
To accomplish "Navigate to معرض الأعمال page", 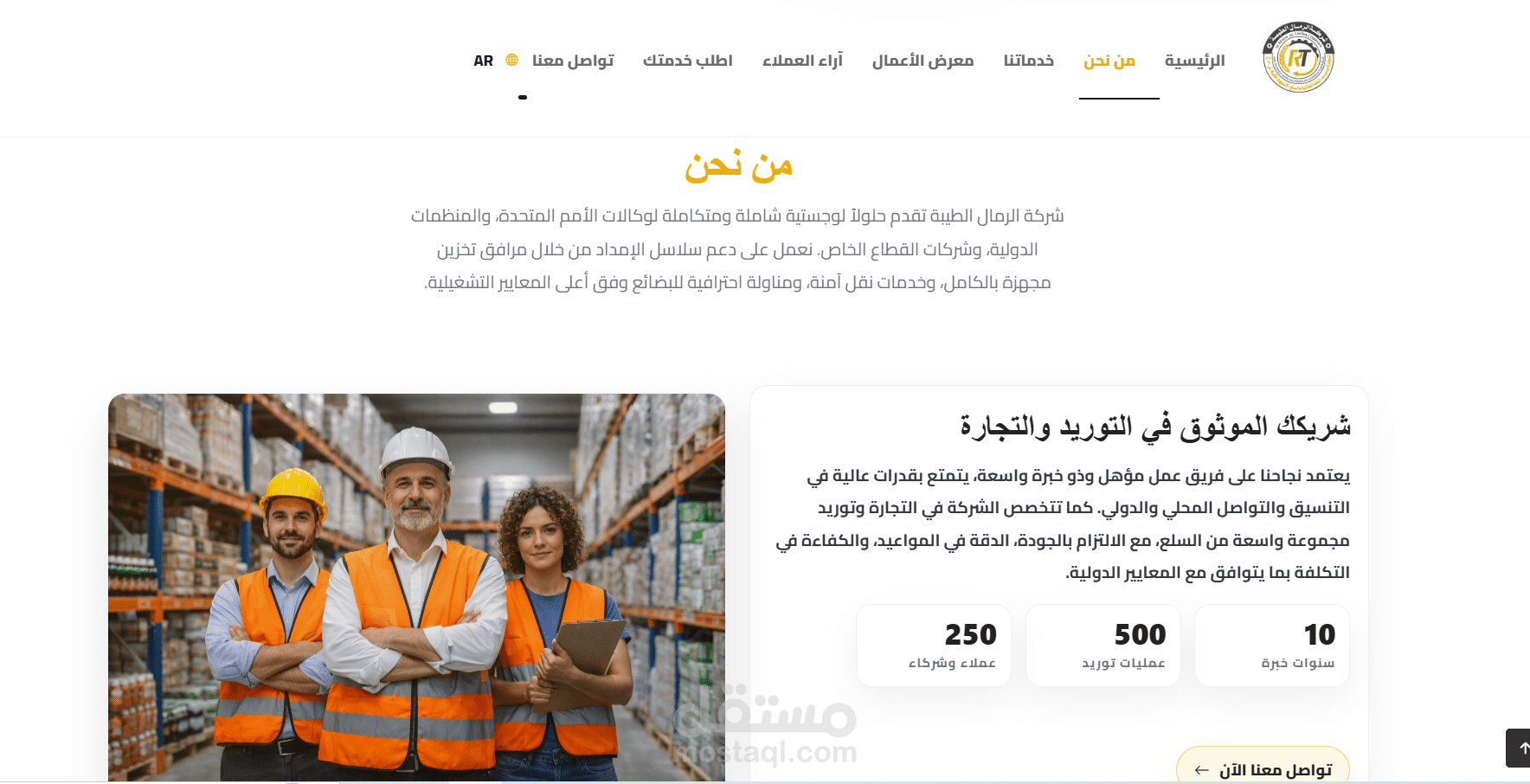I will pyautogui.click(x=922, y=61).
